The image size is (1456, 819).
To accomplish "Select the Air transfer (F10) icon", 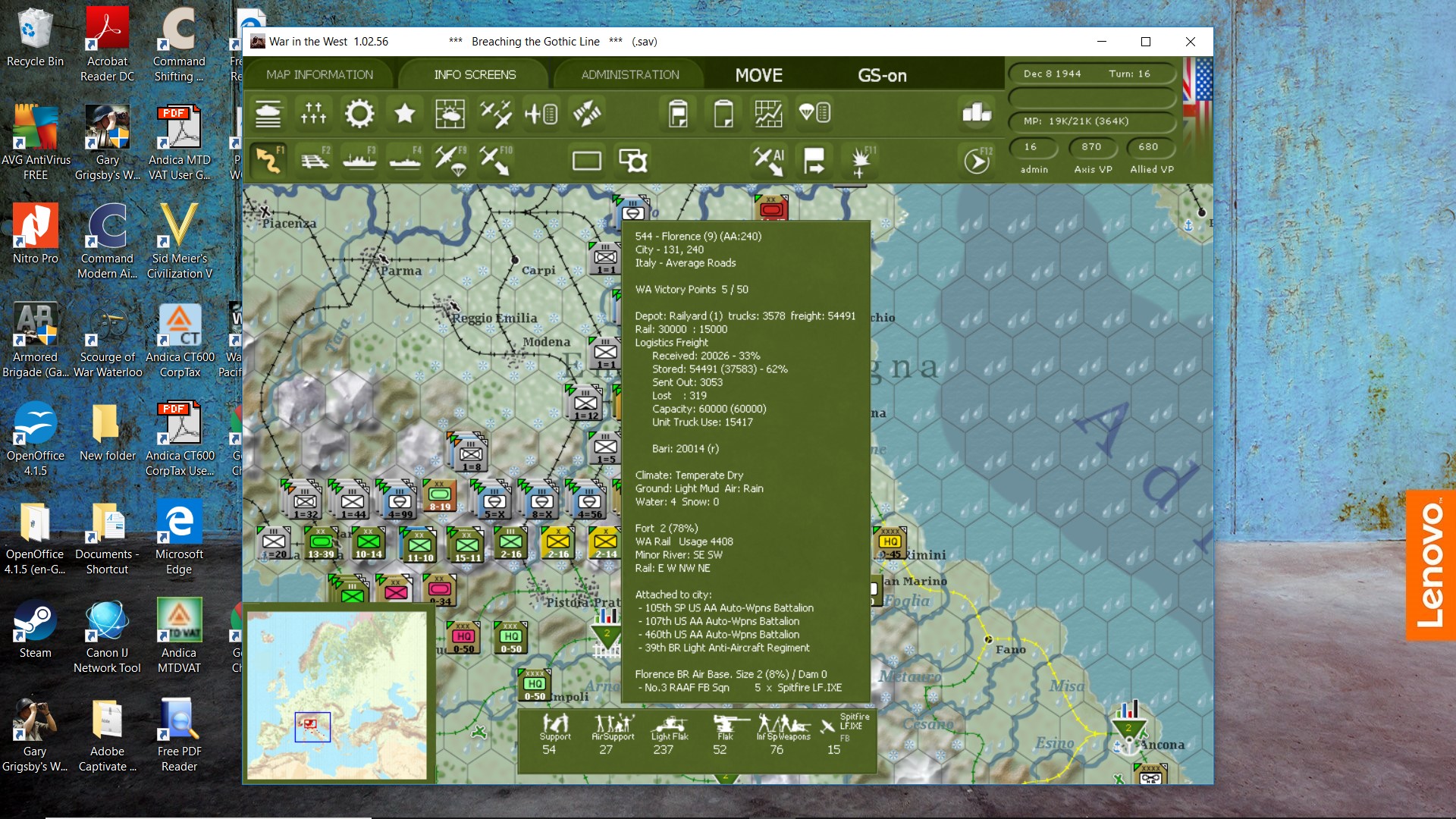I will [x=496, y=160].
